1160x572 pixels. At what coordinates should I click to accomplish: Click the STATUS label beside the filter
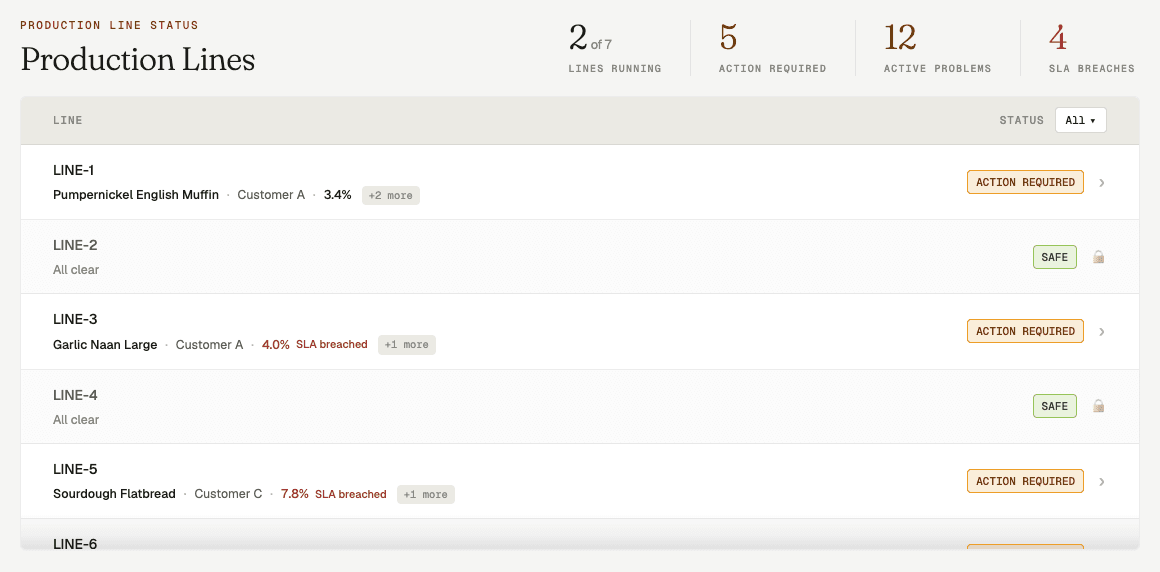coord(1022,120)
